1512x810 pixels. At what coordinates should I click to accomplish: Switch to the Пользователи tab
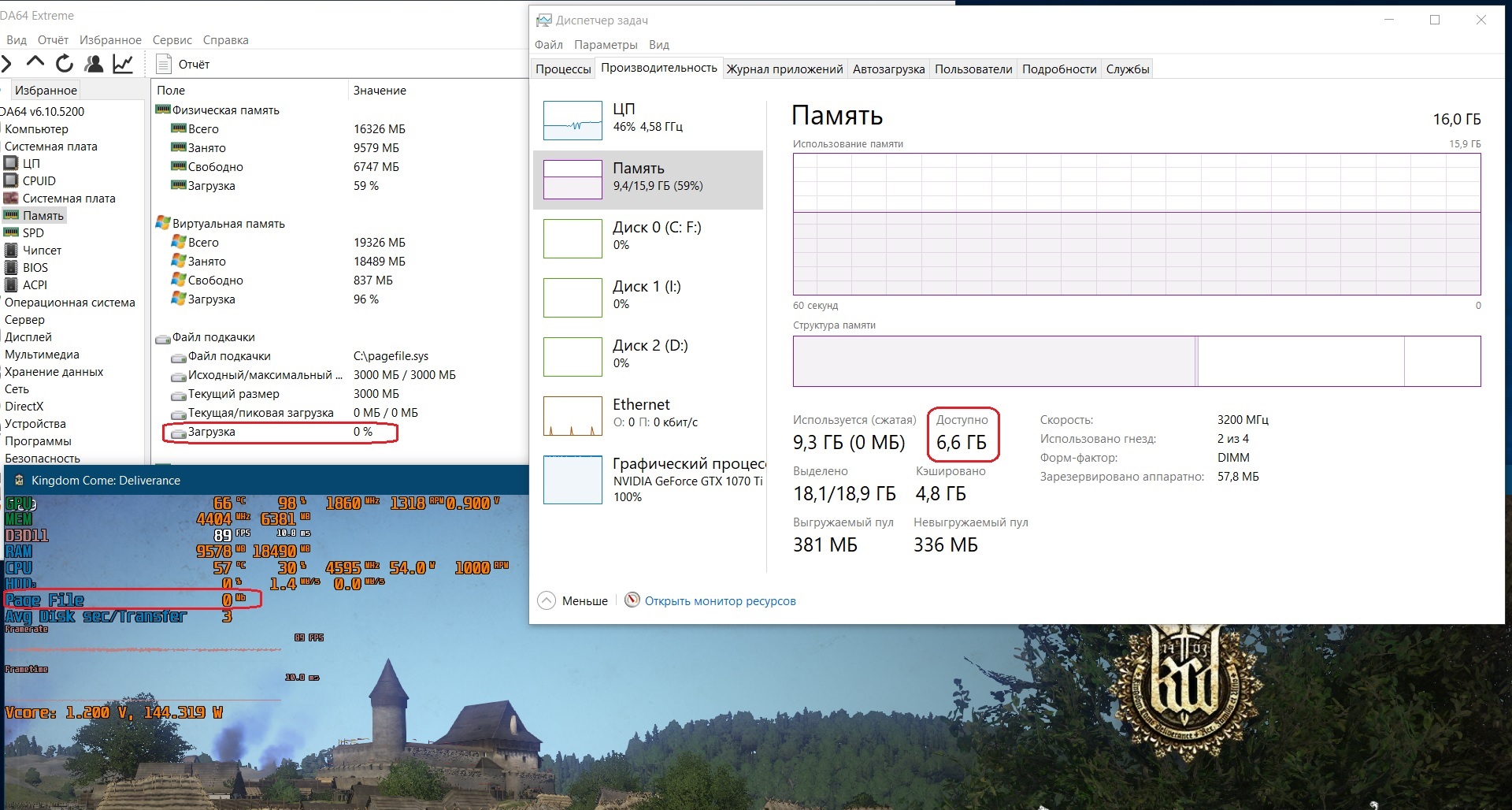click(973, 69)
